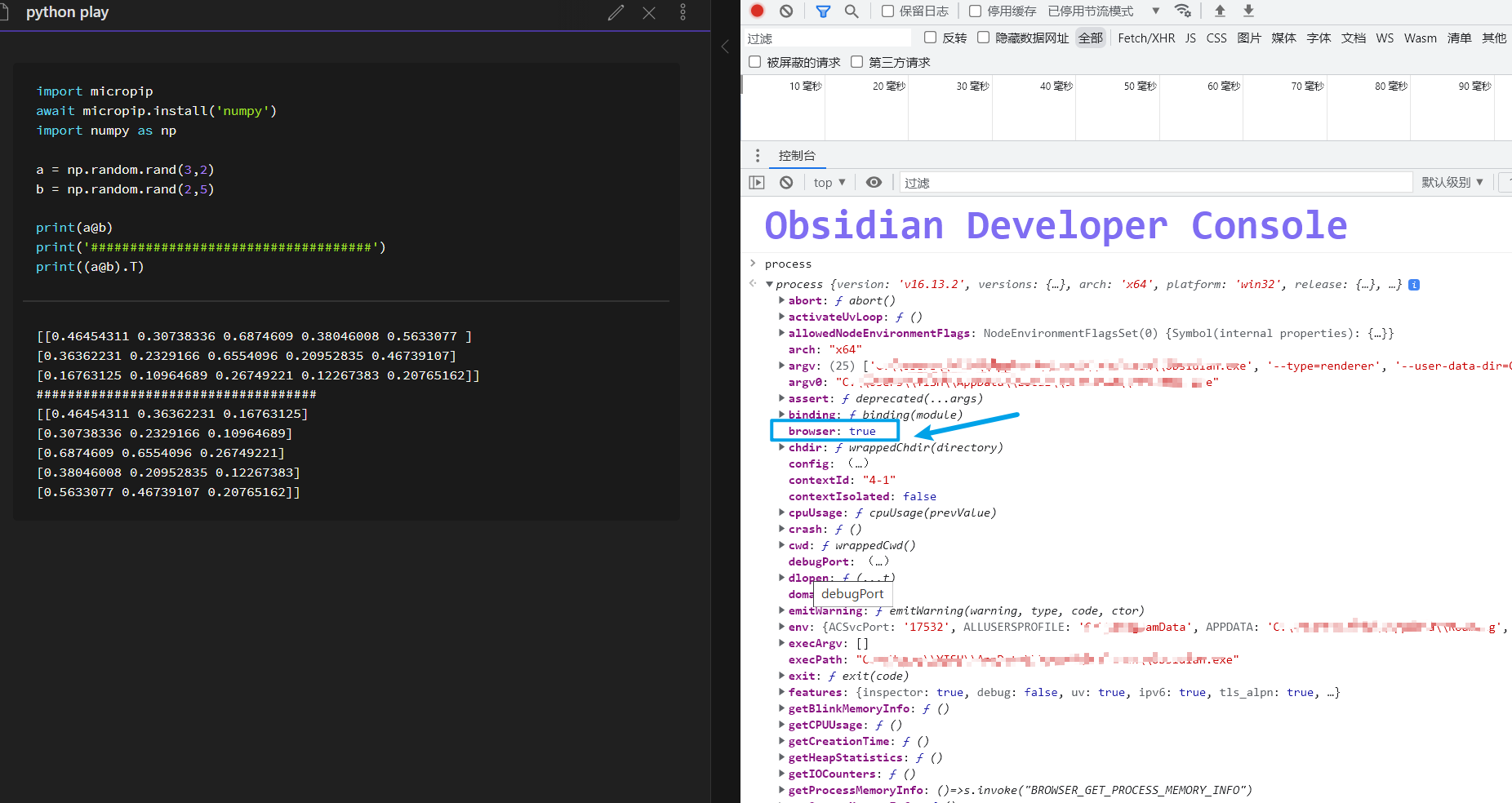Viewport: 1512px width, 803px height.
Task: Expand the cpuUsage function entry
Action: (x=781, y=512)
